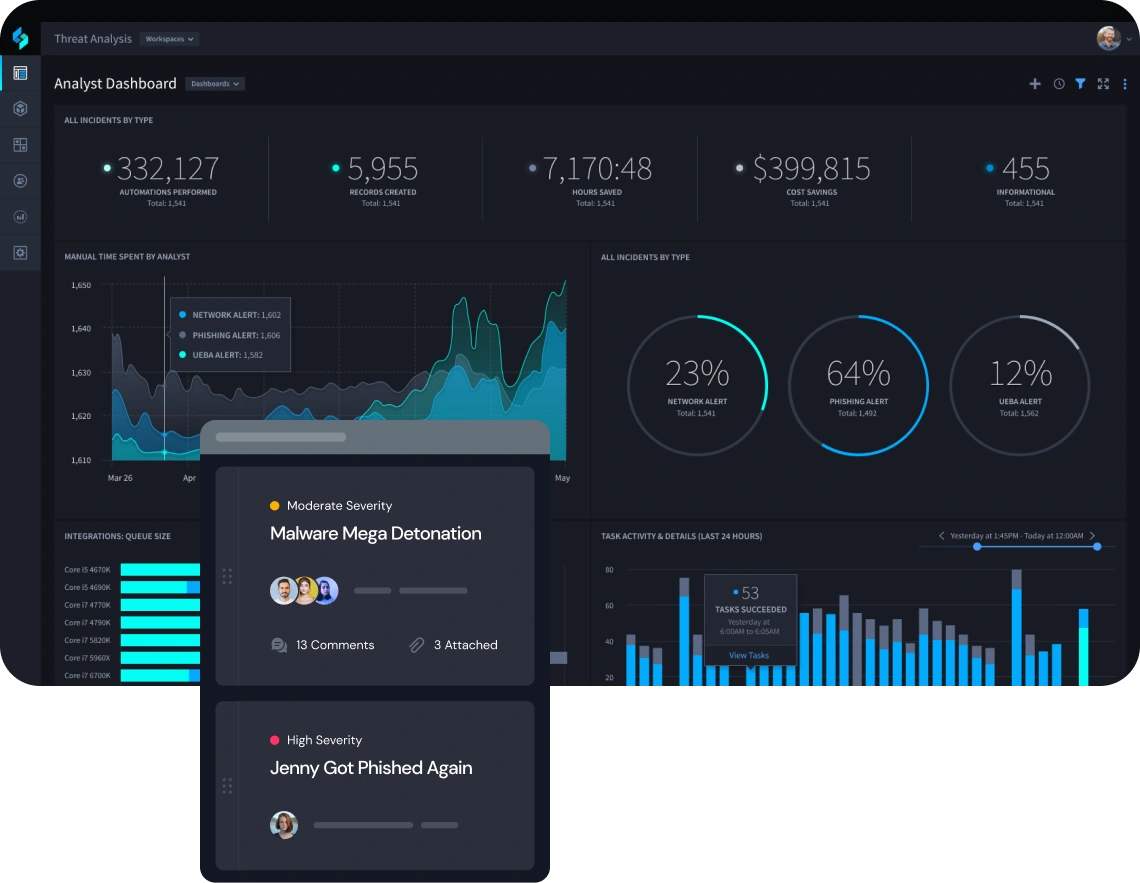
Task: Open the users icon in the sidebar
Action: (20, 181)
